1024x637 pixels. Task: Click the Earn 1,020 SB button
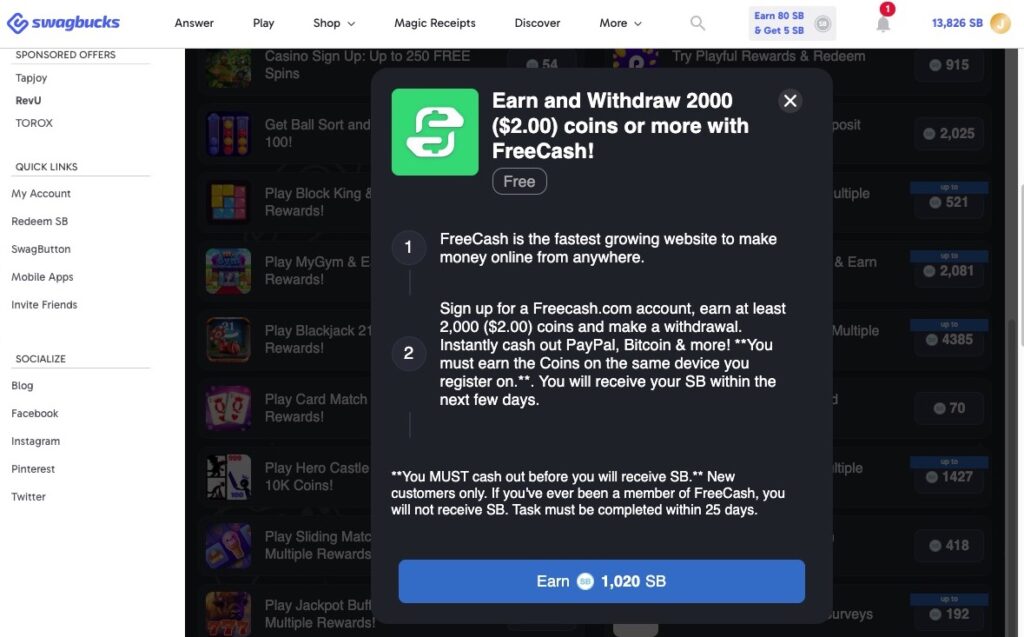click(601, 581)
